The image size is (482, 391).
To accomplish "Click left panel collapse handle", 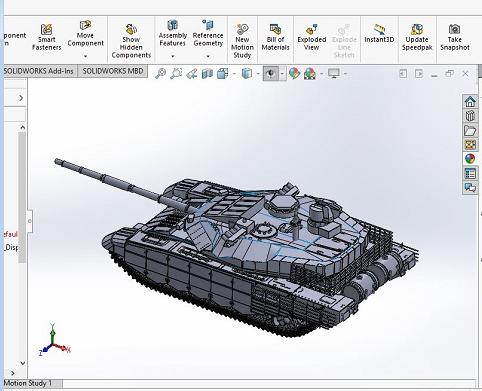I will [x=30, y=221].
